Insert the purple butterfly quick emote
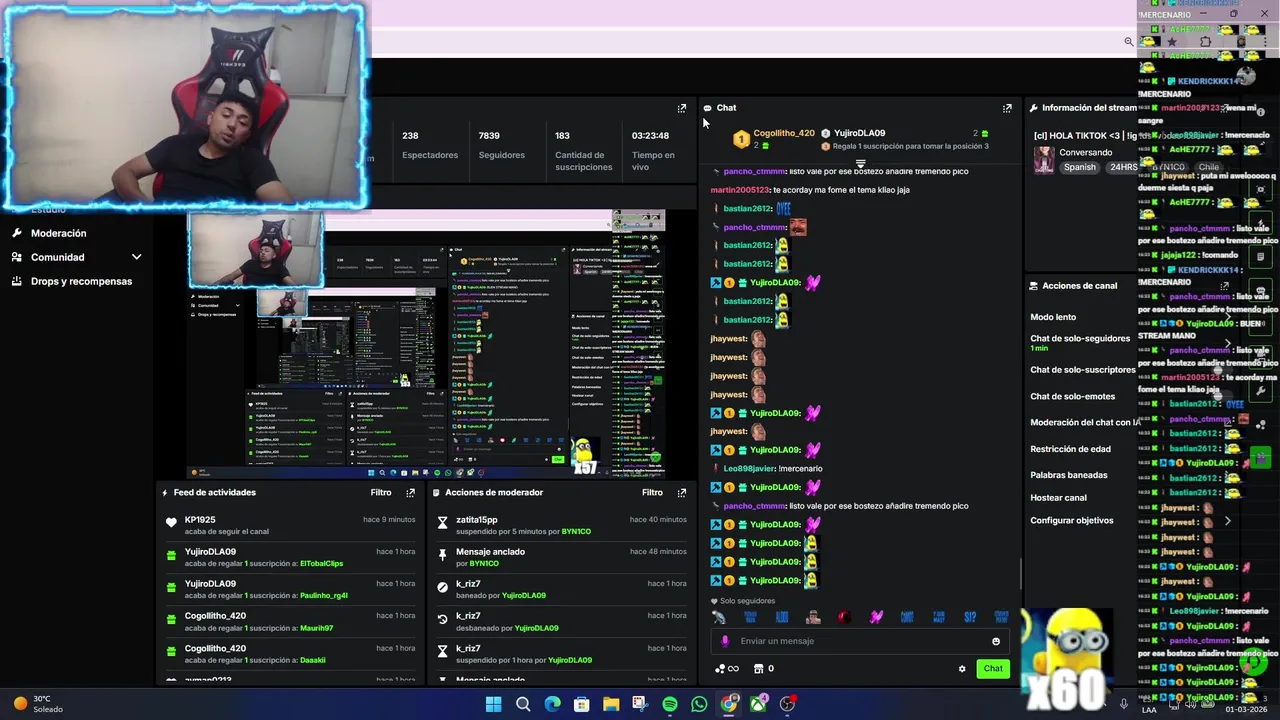 pos(876,617)
